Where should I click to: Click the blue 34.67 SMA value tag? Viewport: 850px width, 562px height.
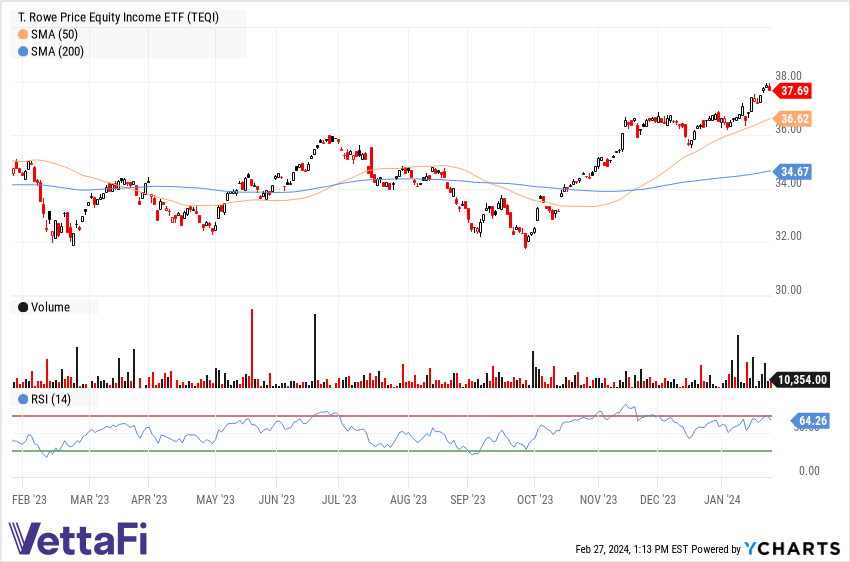[792, 172]
